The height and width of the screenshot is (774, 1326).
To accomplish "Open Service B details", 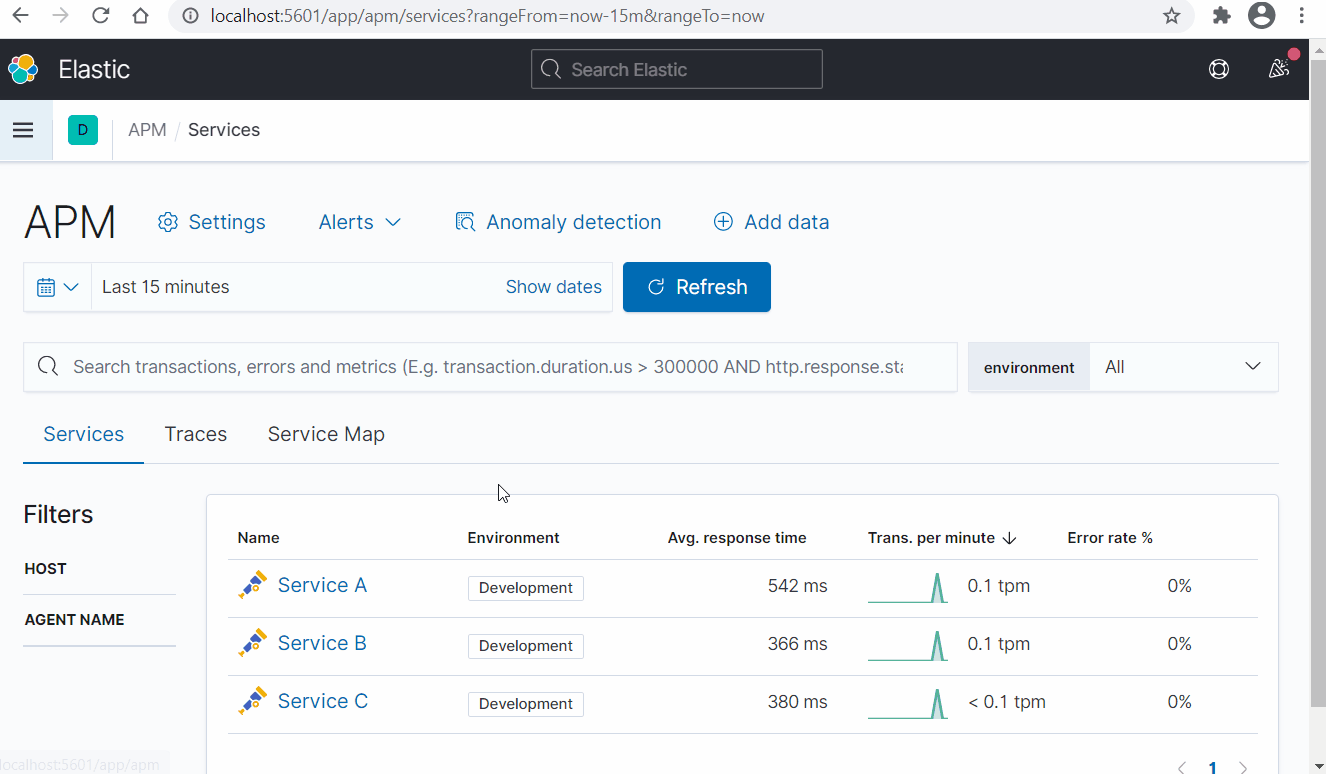I will click(x=321, y=643).
